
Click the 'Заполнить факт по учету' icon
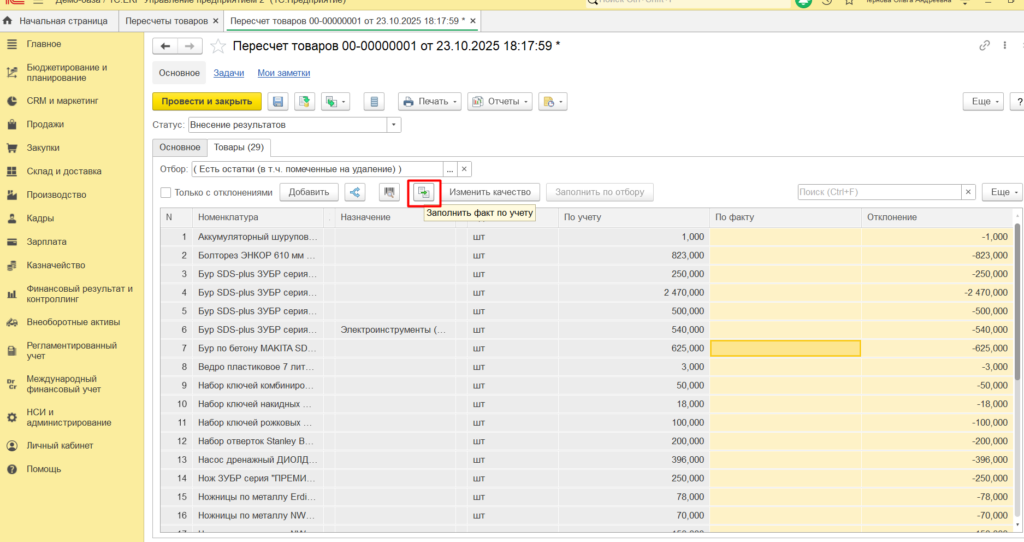[424, 192]
